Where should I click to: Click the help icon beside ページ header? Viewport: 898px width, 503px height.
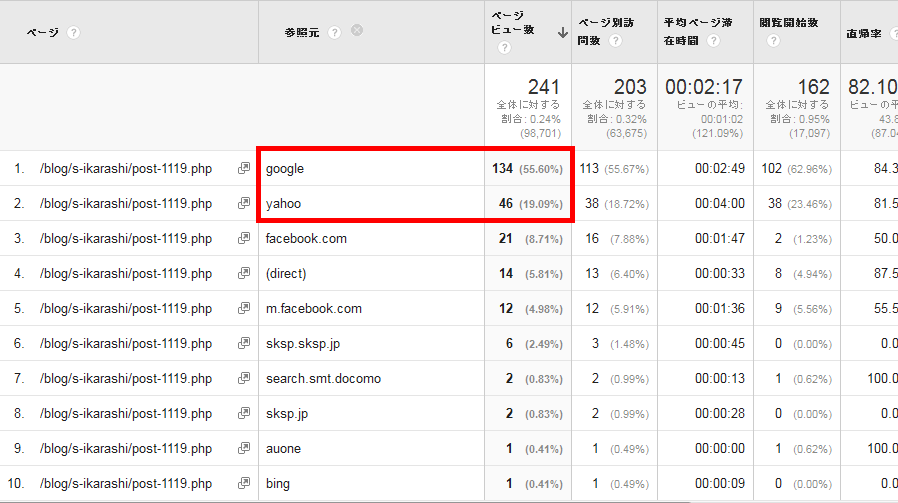pyautogui.click(x=74, y=32)
